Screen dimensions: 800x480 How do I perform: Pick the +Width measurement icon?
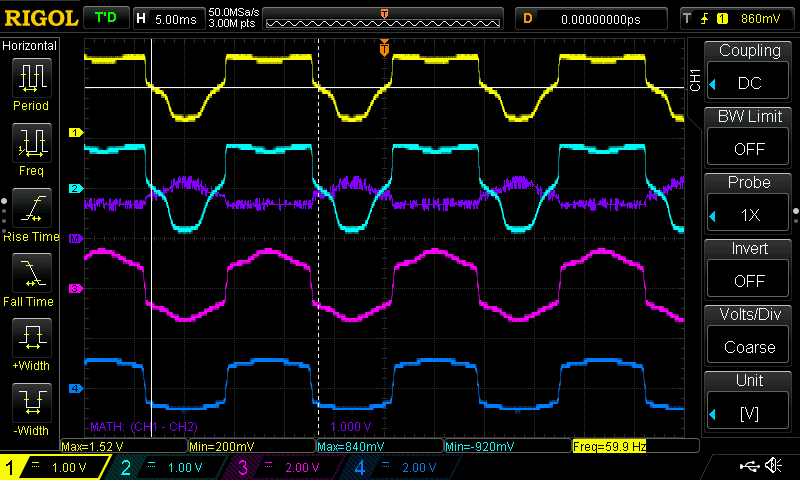[x=32, y=340]
